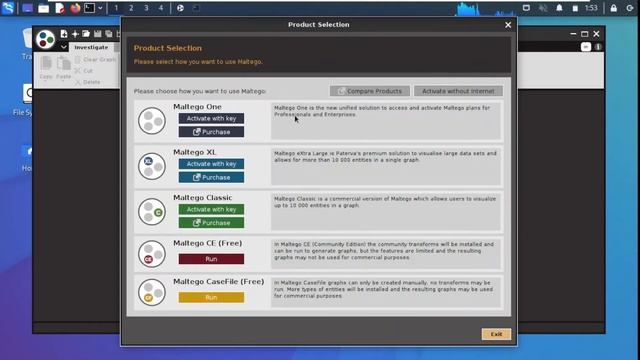Open Compare Products
The width and height of the screenshot is (640, 360).
click(x=370, y=91)
